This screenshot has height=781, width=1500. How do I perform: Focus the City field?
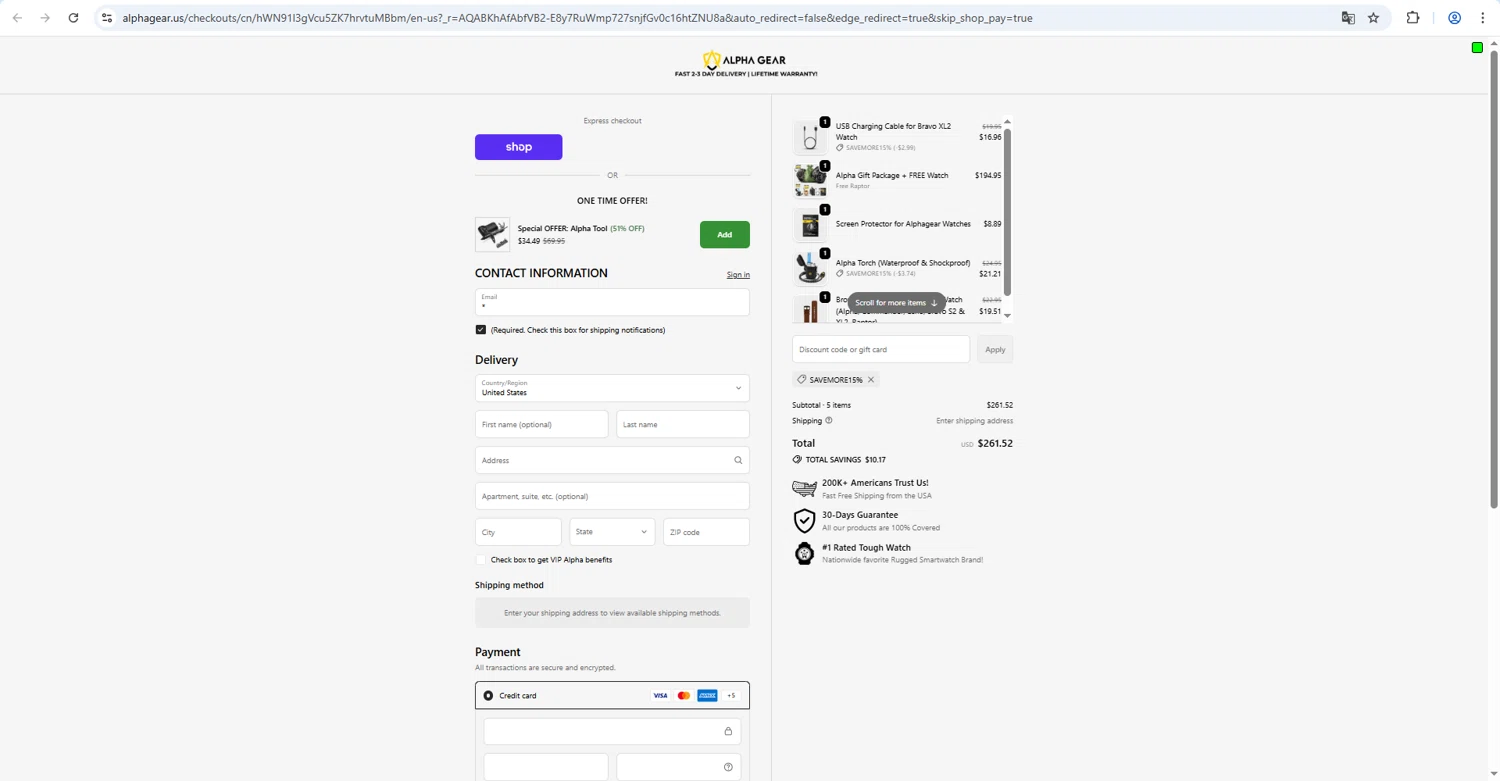[518, 532]
